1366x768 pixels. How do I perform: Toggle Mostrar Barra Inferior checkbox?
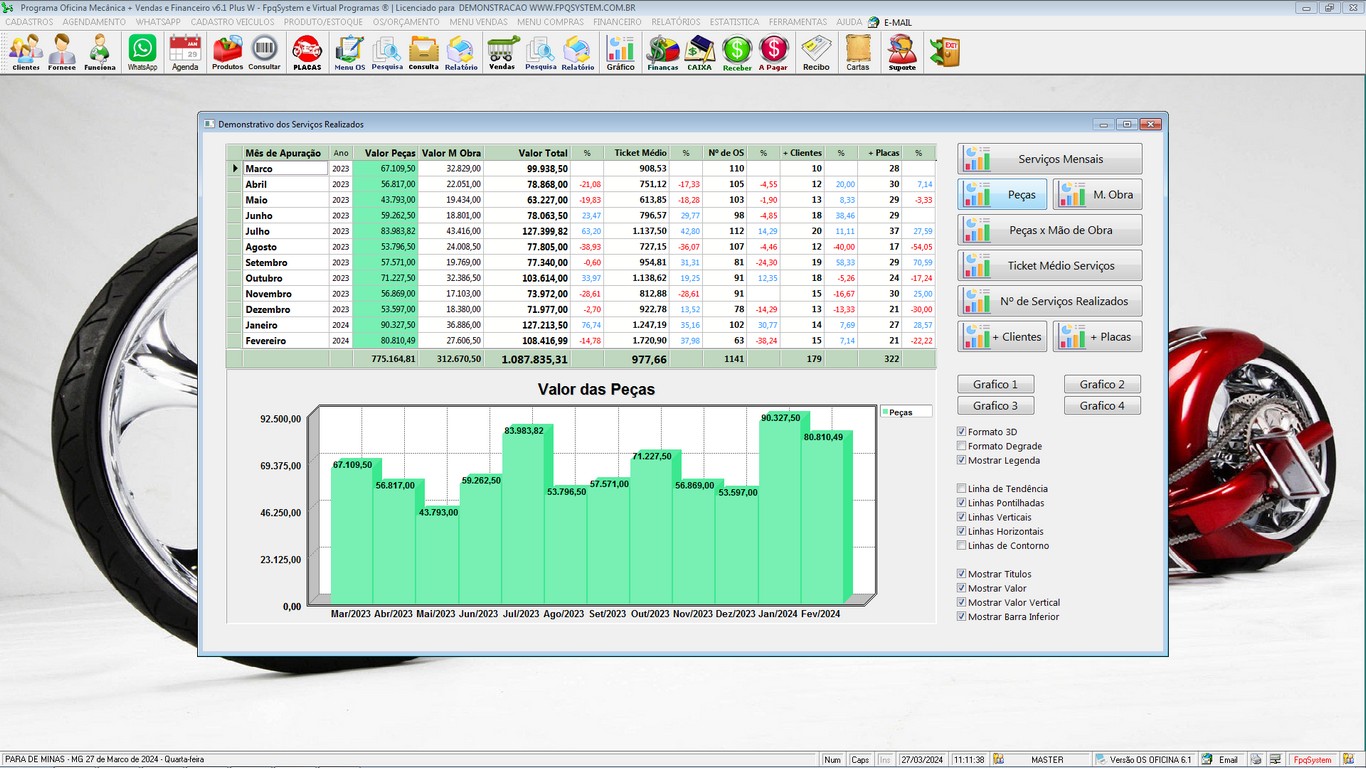pyautogui.click(x=962, y=616)
